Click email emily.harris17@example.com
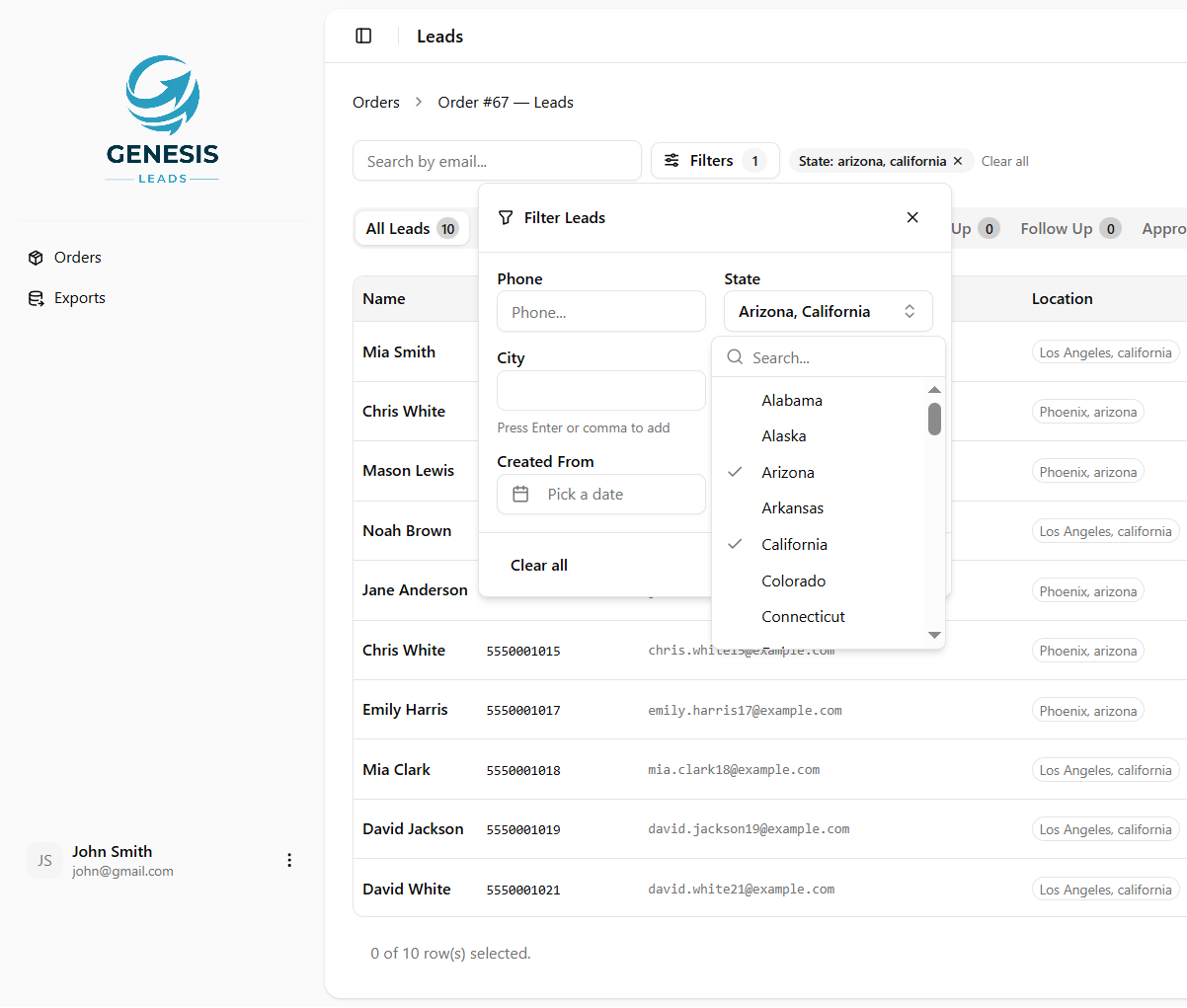1187x1008 pixels. (745, 711)
